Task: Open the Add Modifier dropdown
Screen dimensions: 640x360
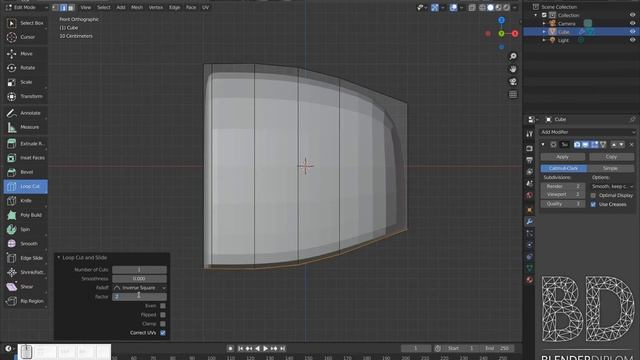Action: click(587, 132)
